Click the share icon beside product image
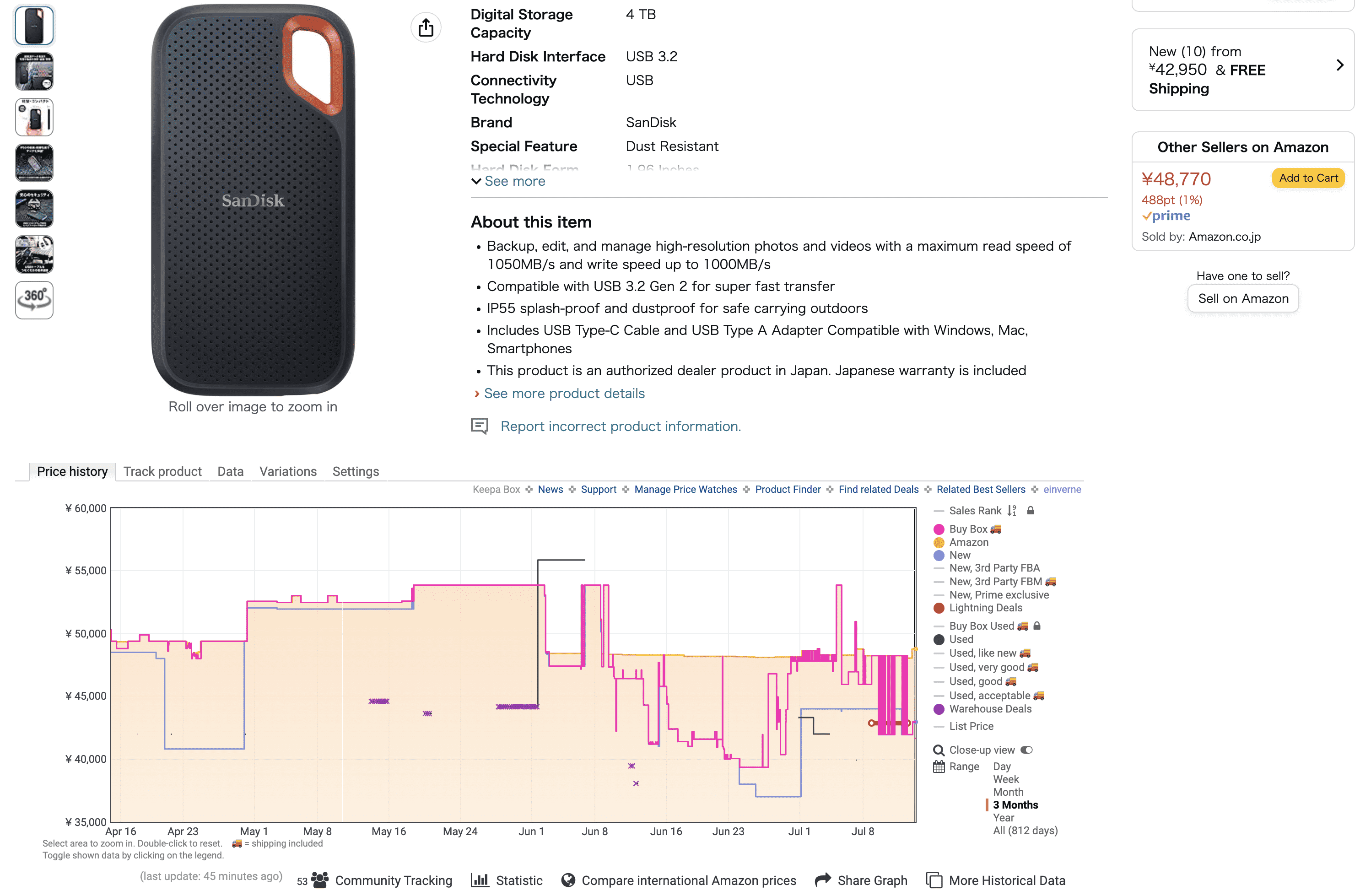The height and width of the screenshot is (896, 1371). pyautogui.click(x=426, y=27)
